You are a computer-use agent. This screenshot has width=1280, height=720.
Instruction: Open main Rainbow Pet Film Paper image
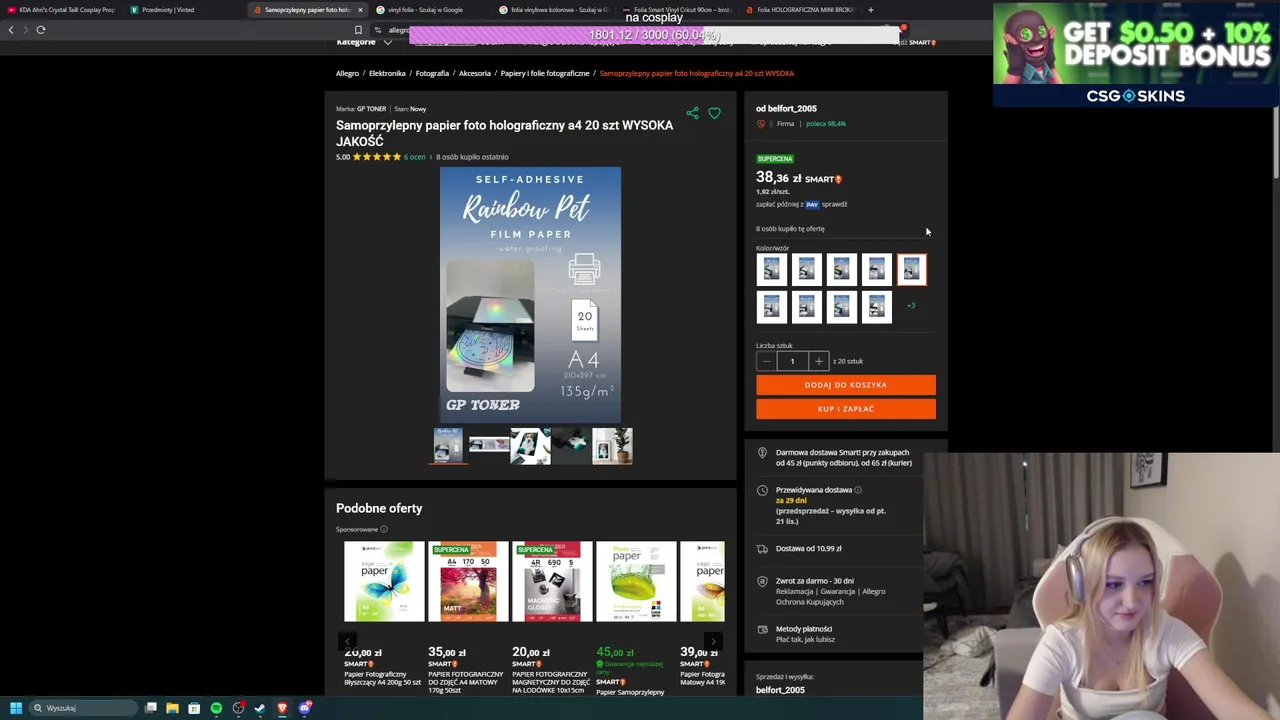pos(530,295)
